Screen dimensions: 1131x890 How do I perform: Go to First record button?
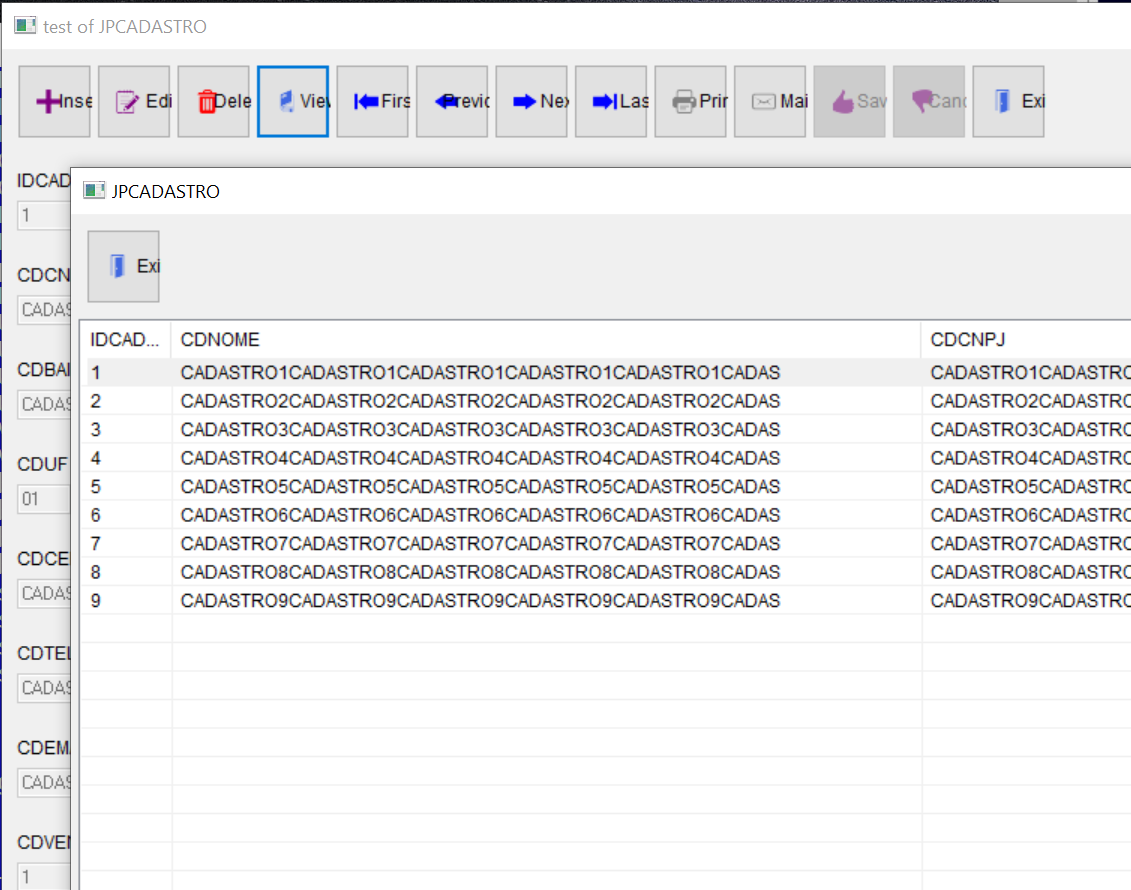click(x=373, y=101)
